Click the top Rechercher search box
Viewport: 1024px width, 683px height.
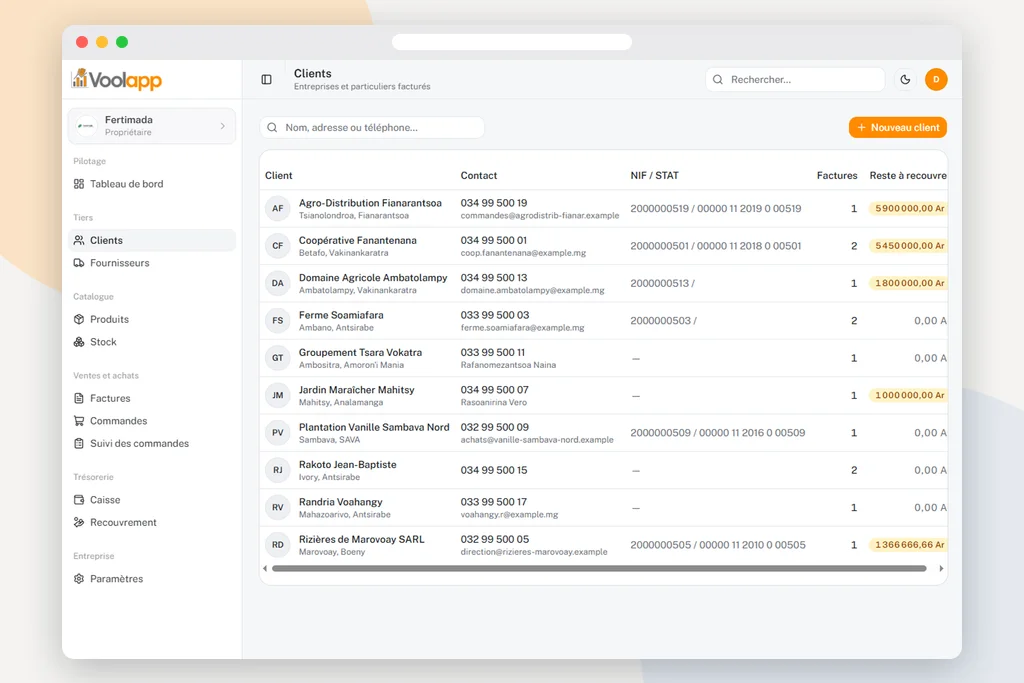795,80
